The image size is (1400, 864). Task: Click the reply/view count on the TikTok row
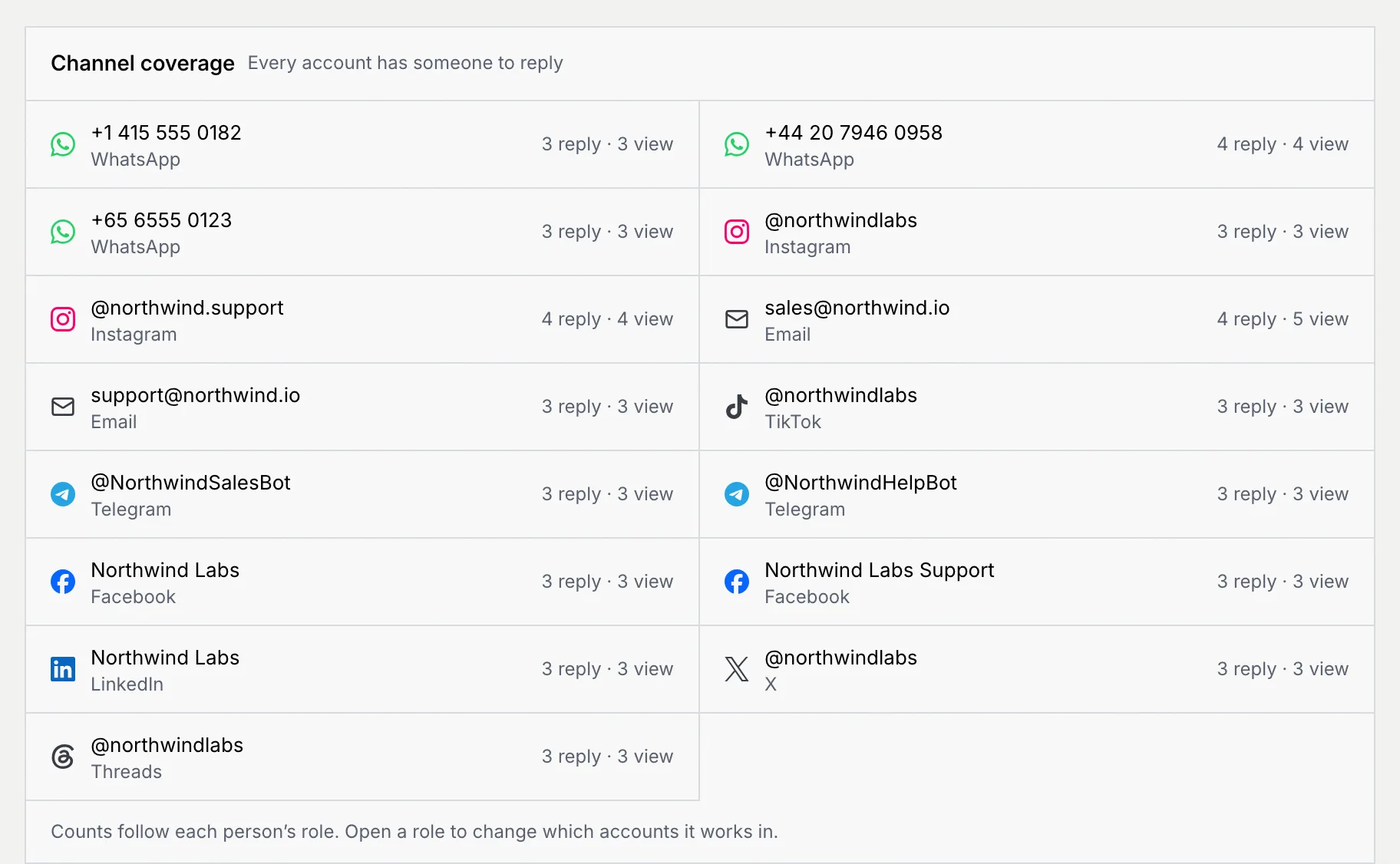[1283, 407]
